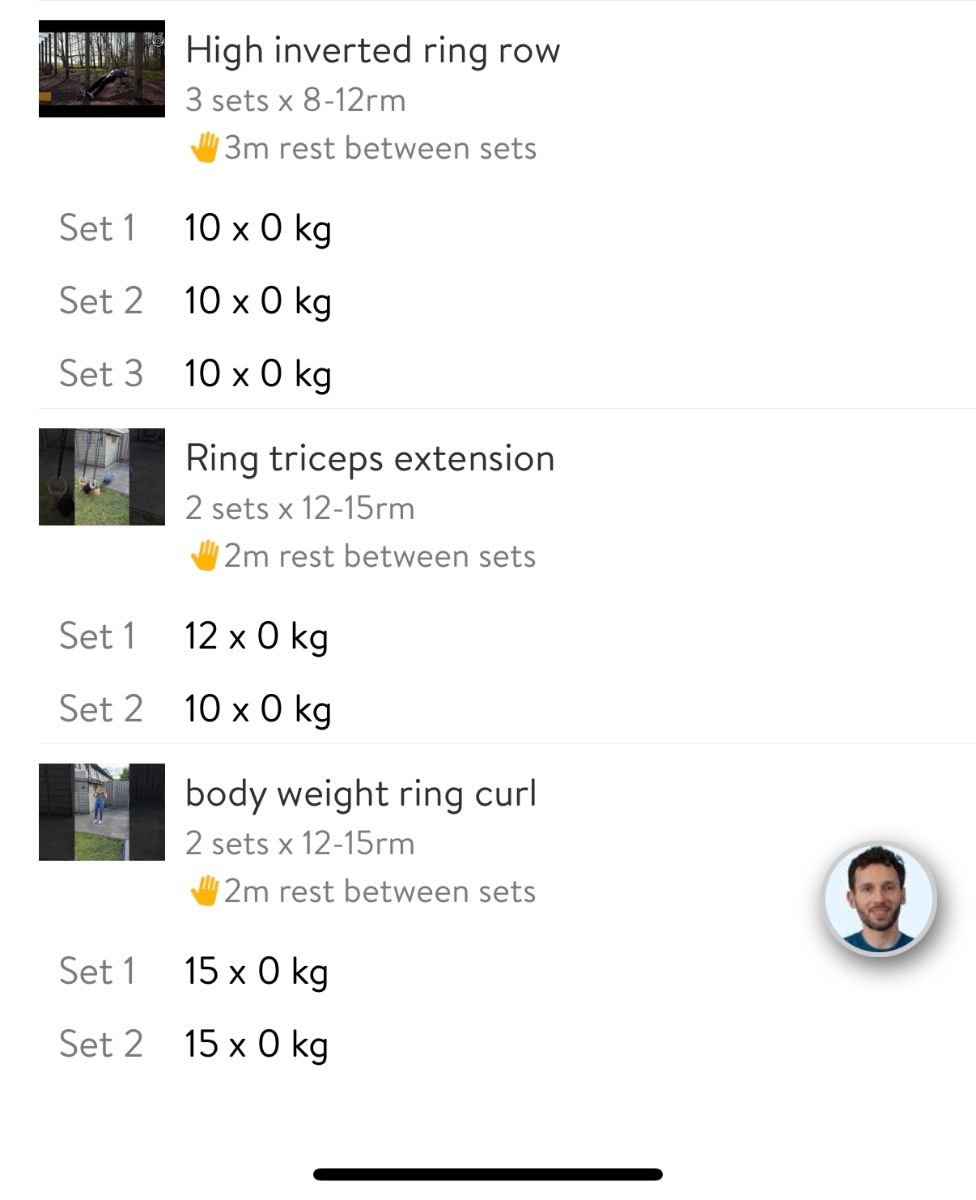Open the Ring triceps extension exercise
The width and height of the screenshot is (976, 1200).
[x=369, y=459]
